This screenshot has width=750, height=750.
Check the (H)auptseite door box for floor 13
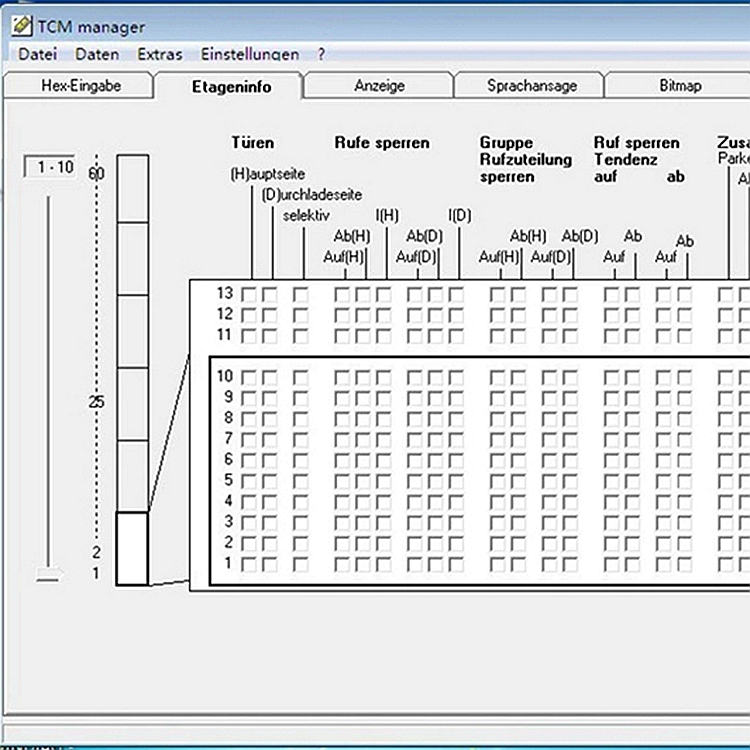(x=249, y=294)
